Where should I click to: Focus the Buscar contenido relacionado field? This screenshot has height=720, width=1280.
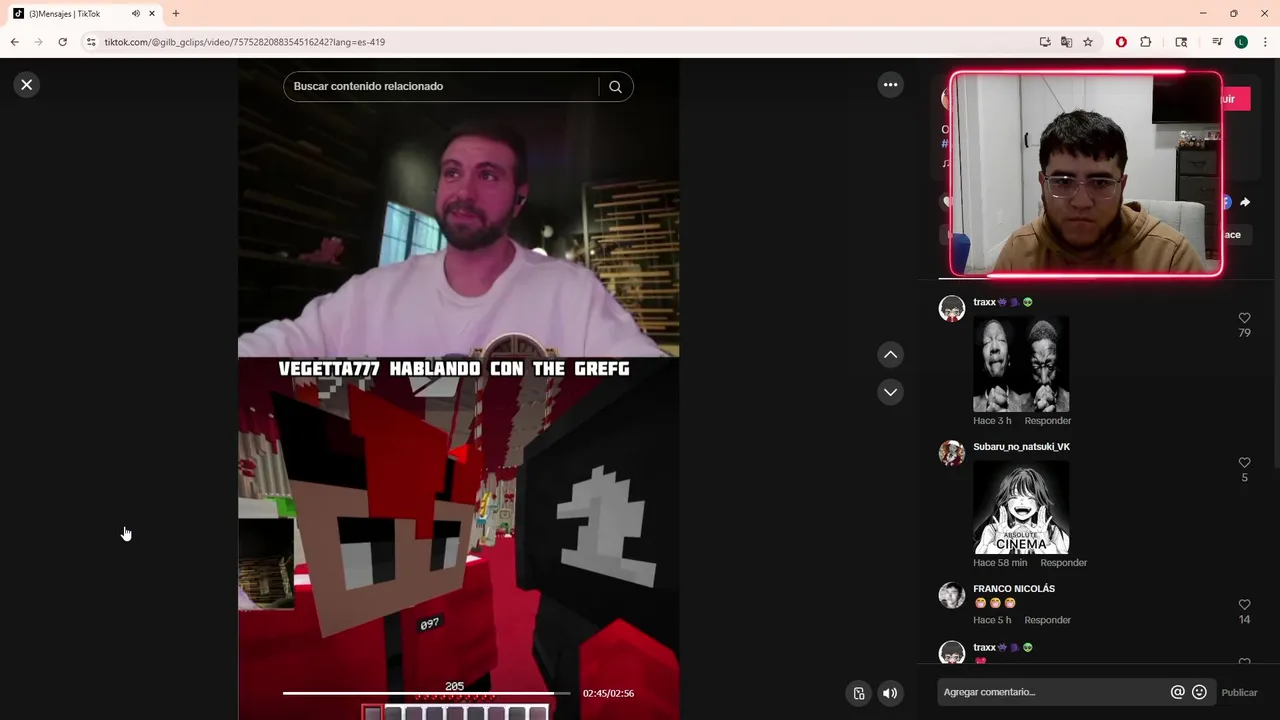(x=440, y=86)
